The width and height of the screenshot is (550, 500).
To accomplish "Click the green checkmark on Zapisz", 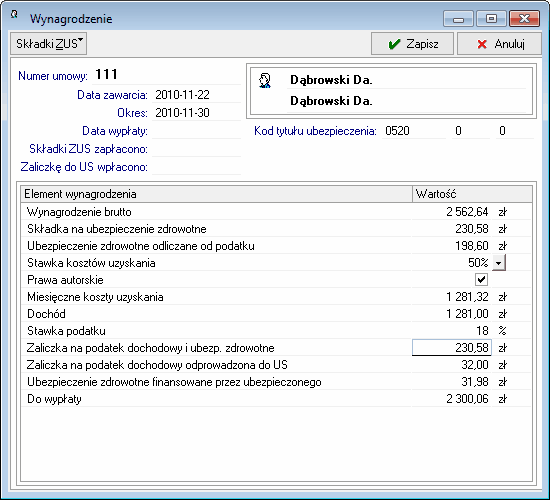I will 395,44.
